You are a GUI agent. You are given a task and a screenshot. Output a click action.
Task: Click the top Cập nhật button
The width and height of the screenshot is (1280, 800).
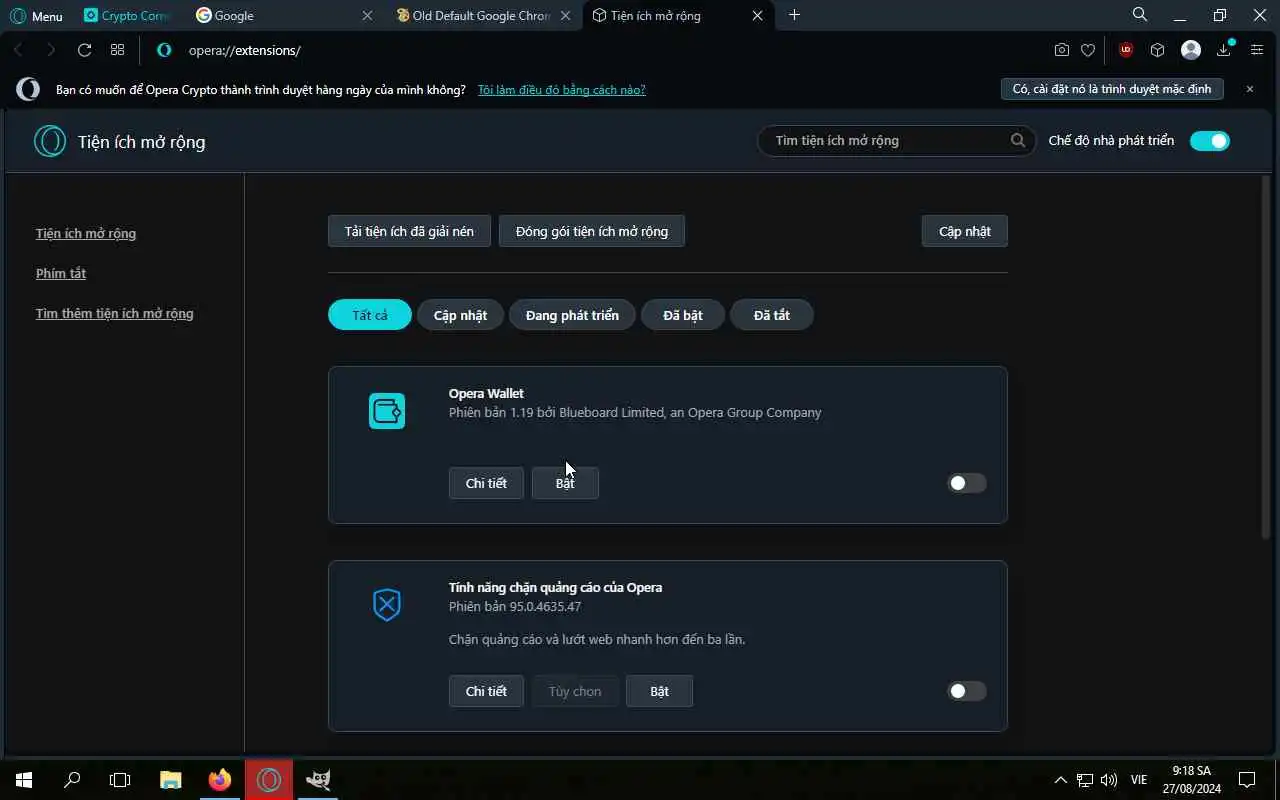tap(965, 231)
